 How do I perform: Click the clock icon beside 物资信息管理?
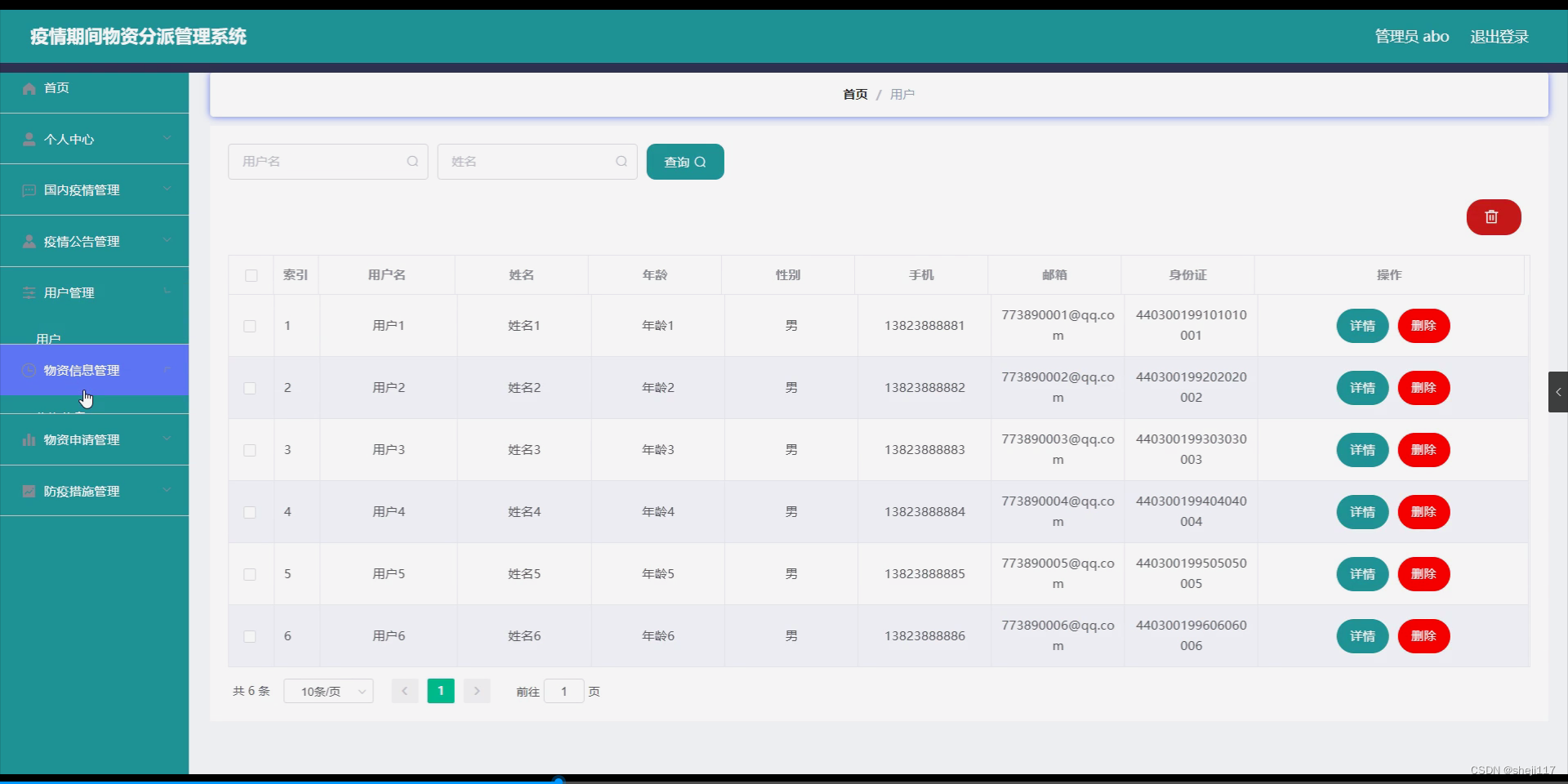(29, 371)
